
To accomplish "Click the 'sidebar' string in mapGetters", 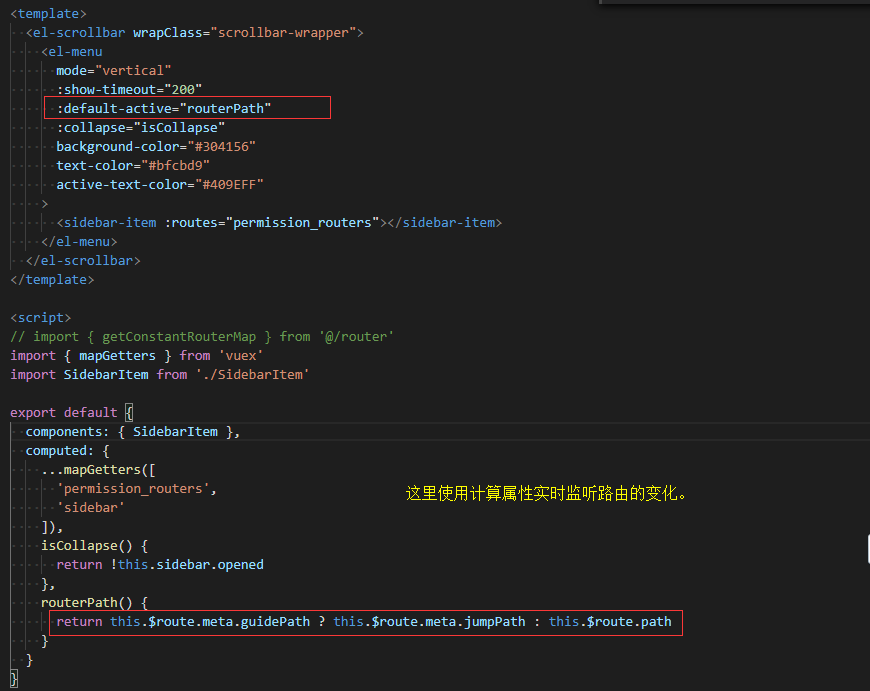I will pyautogui.click(x=90, y=507).
